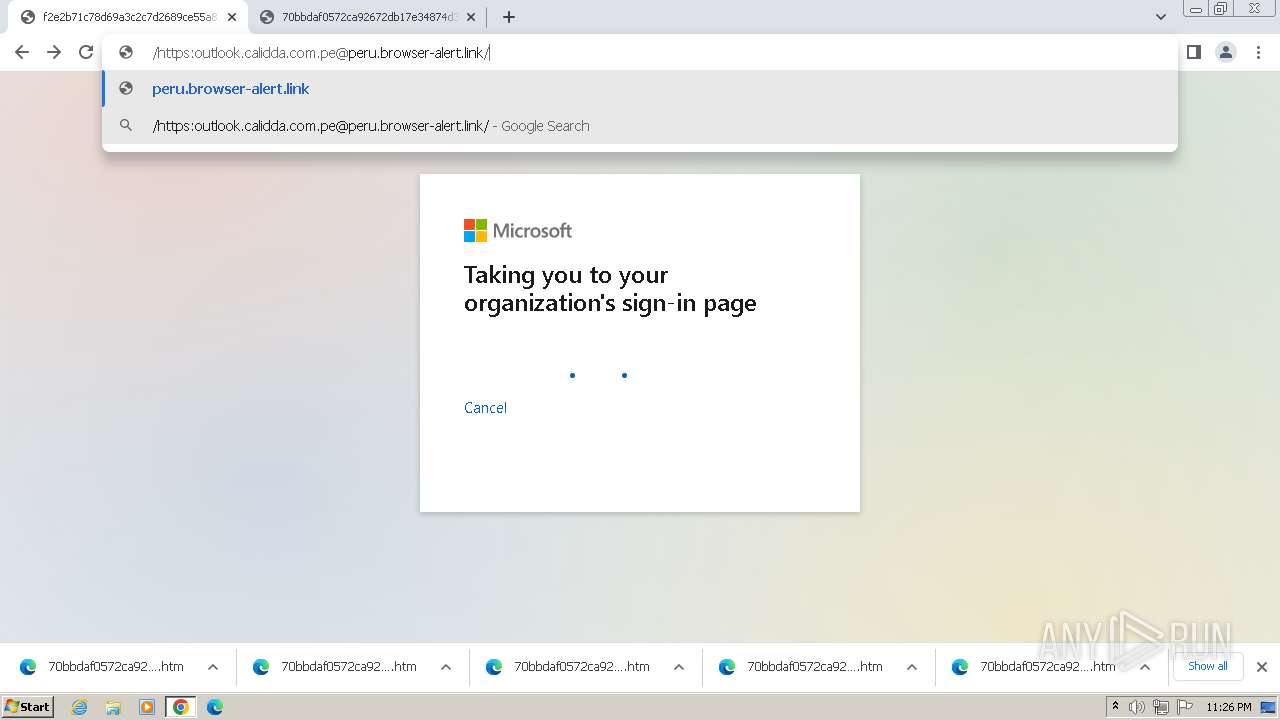Open Action Center flag icon
The height and width of the screenshot is (720, 1280).
pos(1185,707)
